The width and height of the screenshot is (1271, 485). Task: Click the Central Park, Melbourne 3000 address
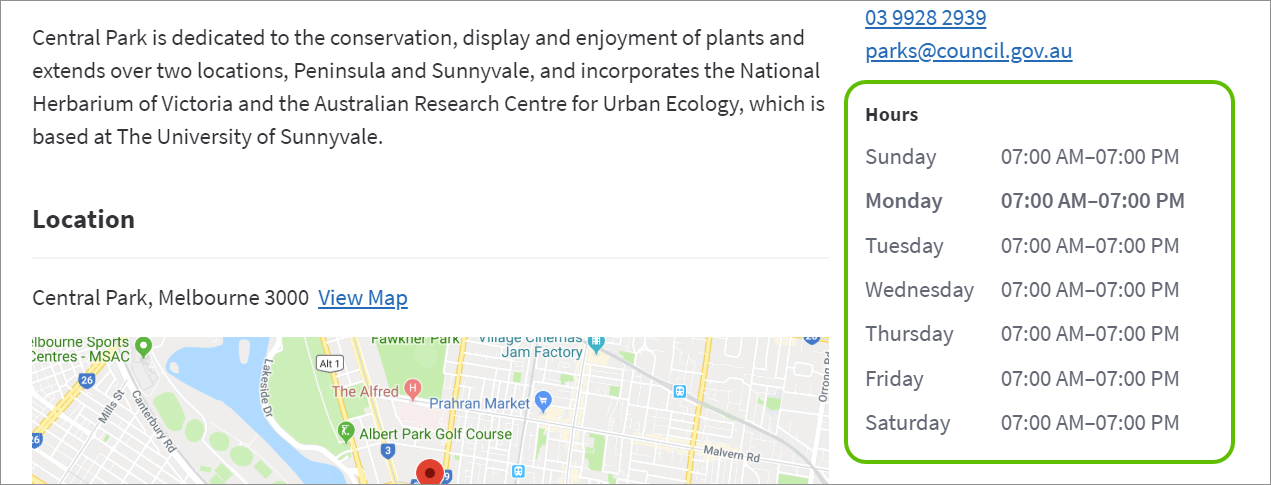[170, 298]
